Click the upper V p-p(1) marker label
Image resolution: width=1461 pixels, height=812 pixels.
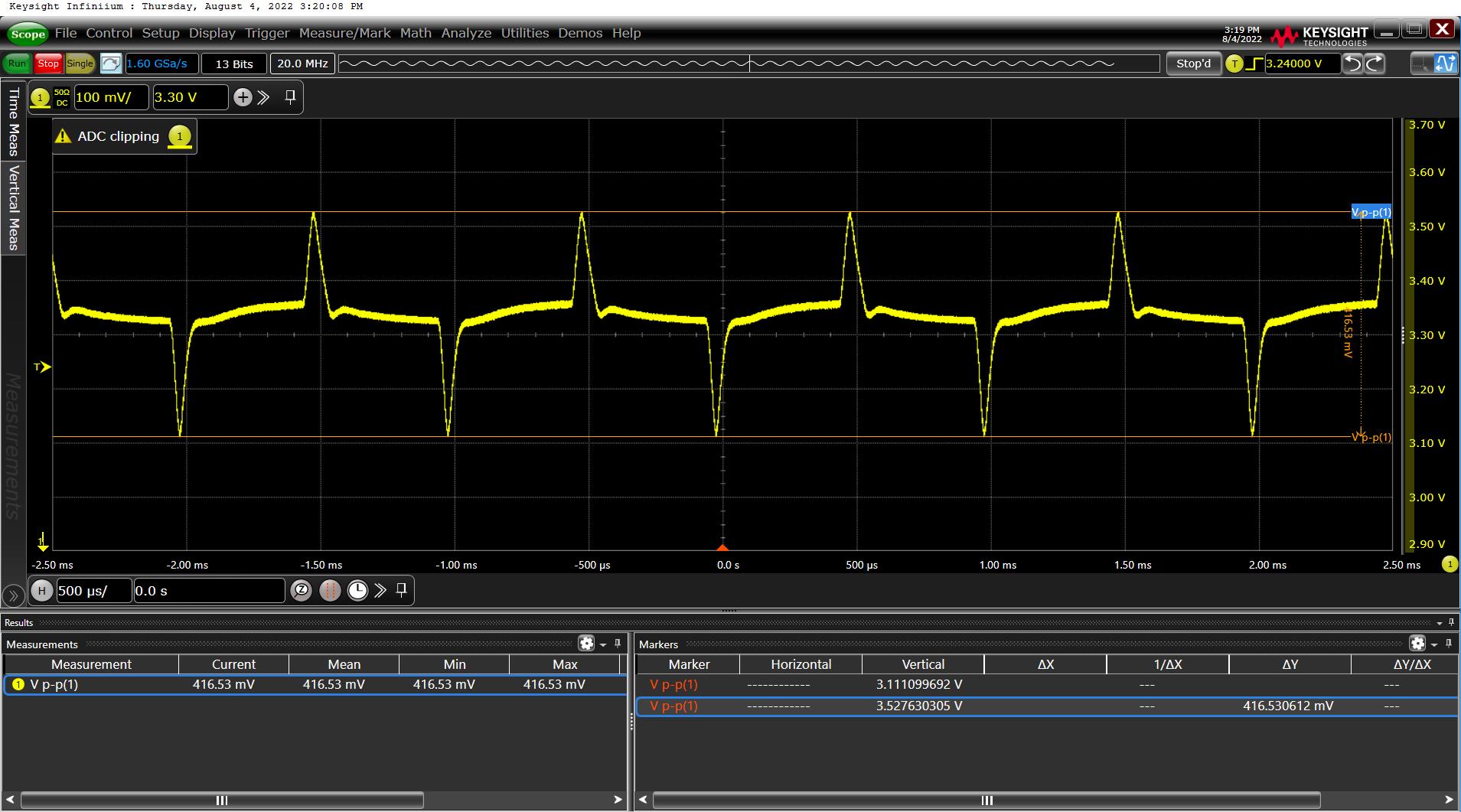[x=1371, y=213]
